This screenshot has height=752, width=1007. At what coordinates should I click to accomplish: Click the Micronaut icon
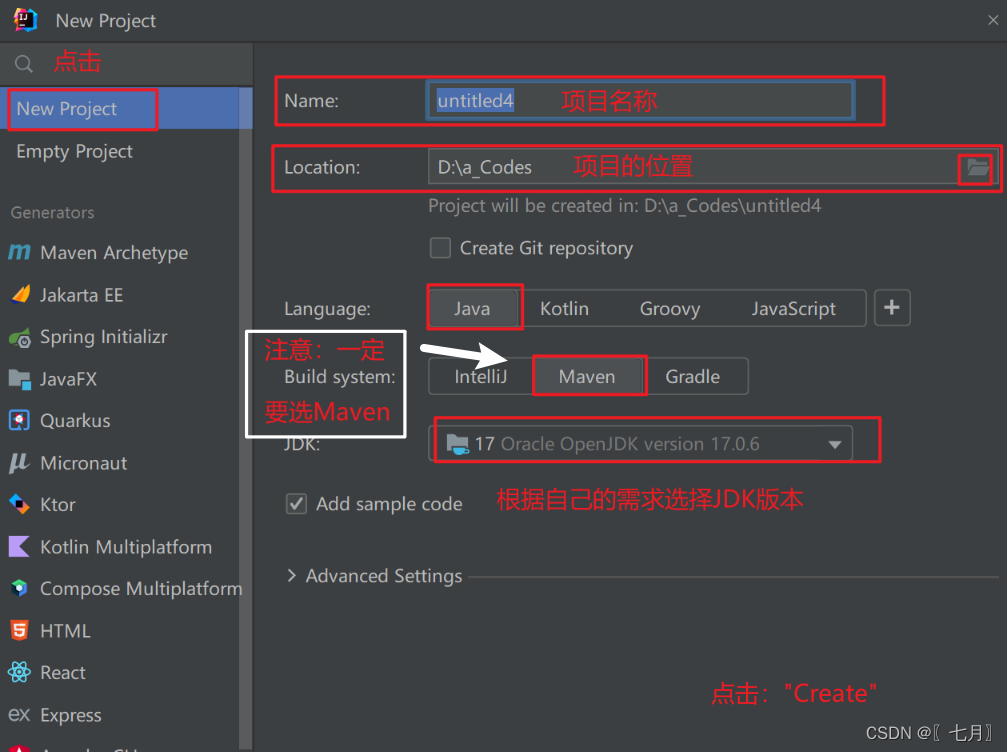[19, 462]
